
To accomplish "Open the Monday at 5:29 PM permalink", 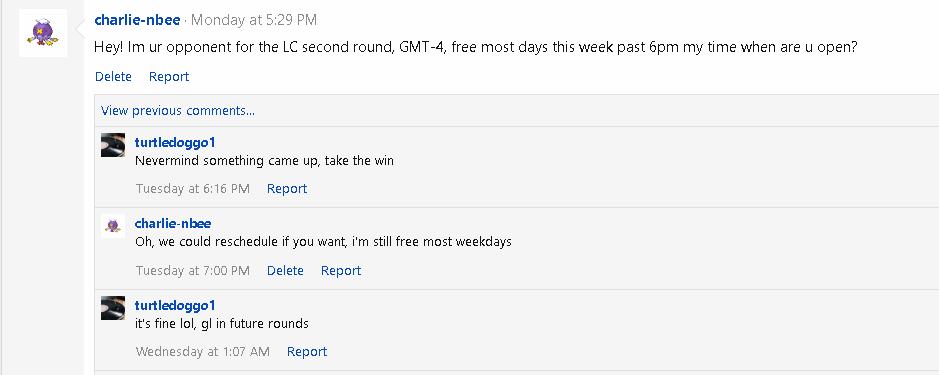I will pos(254,20).
